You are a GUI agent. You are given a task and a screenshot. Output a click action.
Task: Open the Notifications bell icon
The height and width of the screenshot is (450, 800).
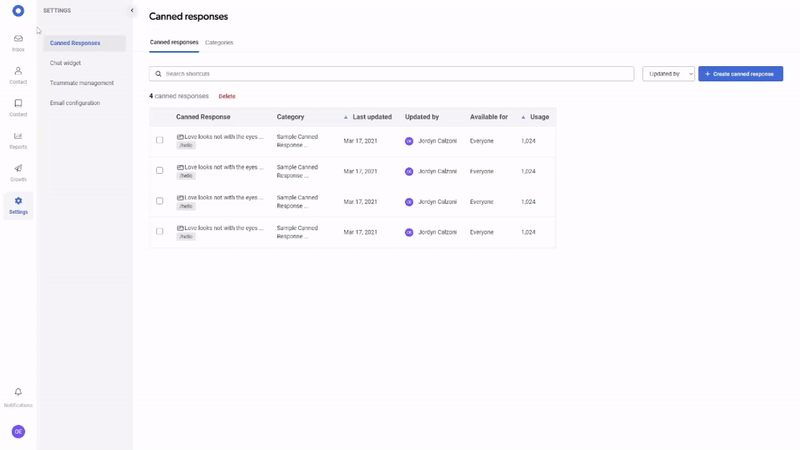[18, 392]
